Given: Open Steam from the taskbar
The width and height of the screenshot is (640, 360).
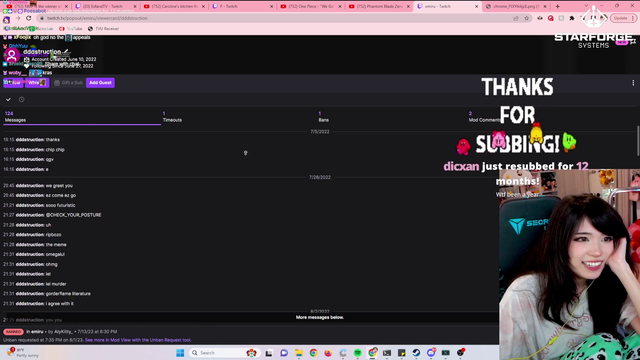Looking at the screenshot, I should pyautogui.click(x=416, y=353).
